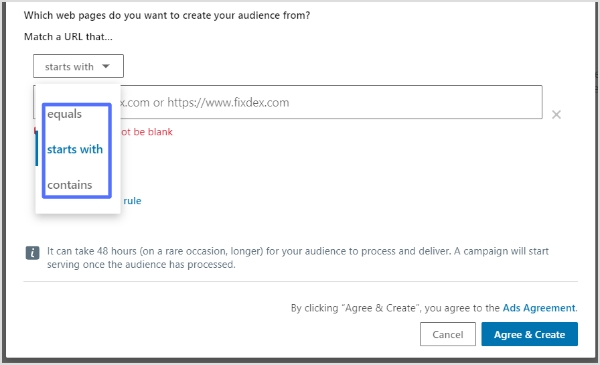Click the info icon beside processing note
The height and width of the screenshot is (365, 600).
pos(33,253)
